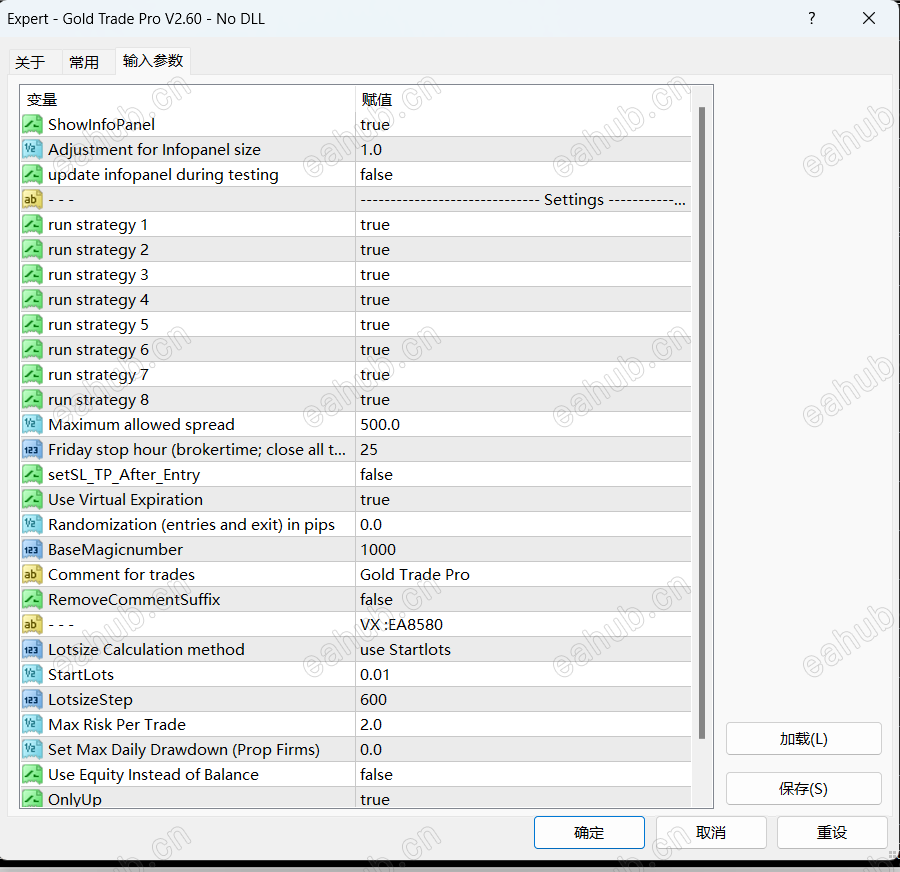900x872 pixels.
Task: Click the icon beside run strategy 1
Action: [32, 224]
